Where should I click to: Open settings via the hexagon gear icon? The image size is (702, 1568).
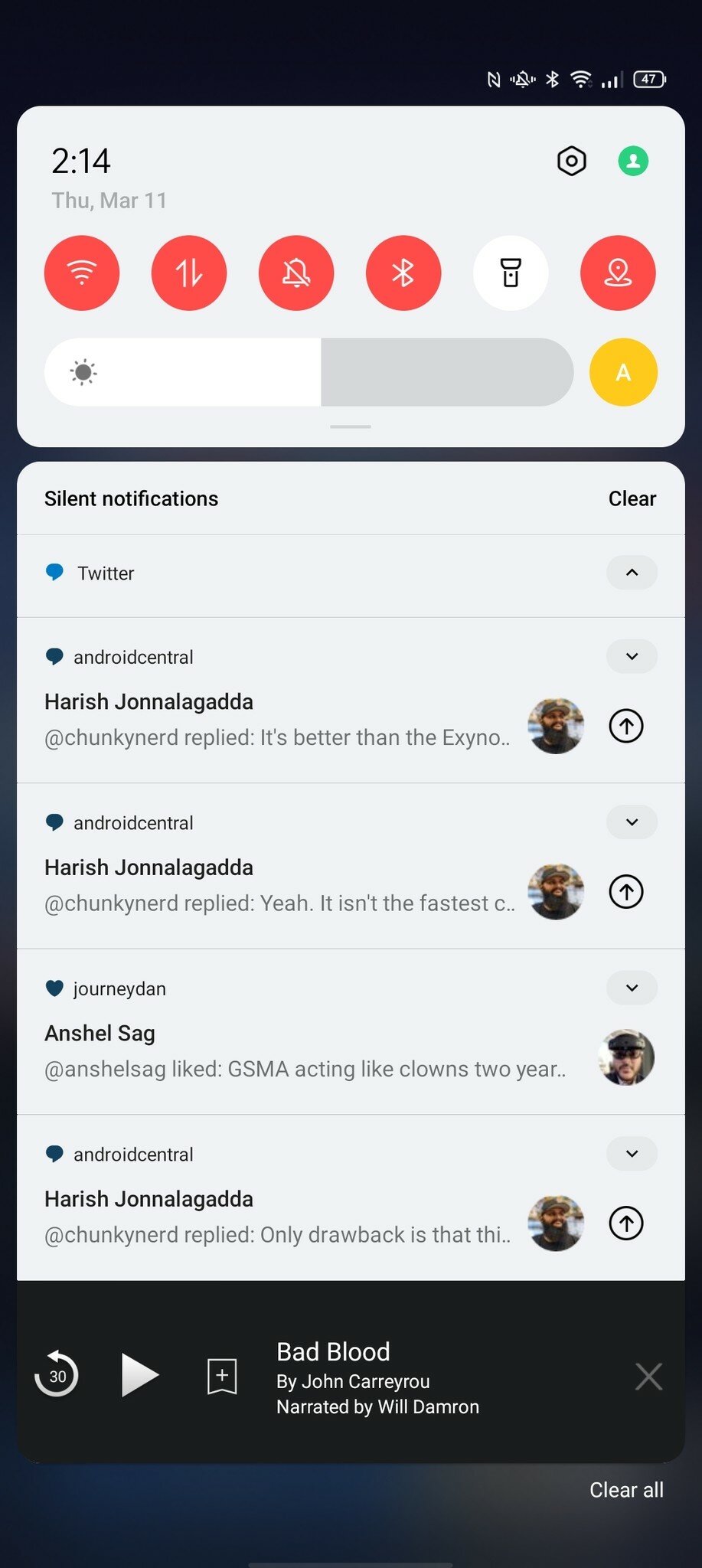click(x=571, y=162)
